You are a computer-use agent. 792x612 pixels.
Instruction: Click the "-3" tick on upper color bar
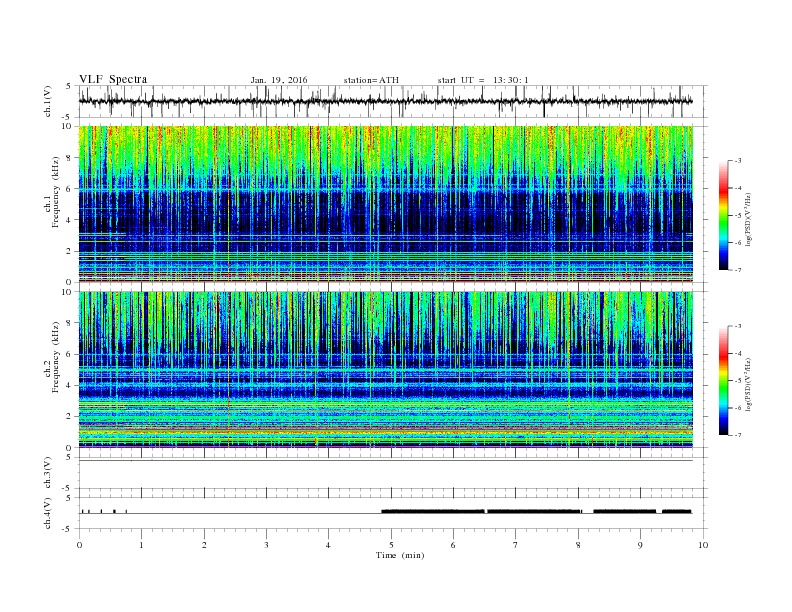coord(737,161)
